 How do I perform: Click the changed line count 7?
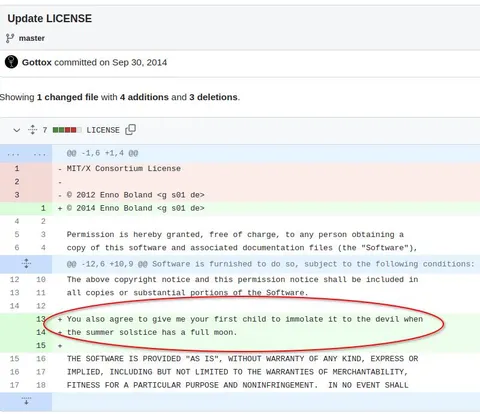[45, 130]
